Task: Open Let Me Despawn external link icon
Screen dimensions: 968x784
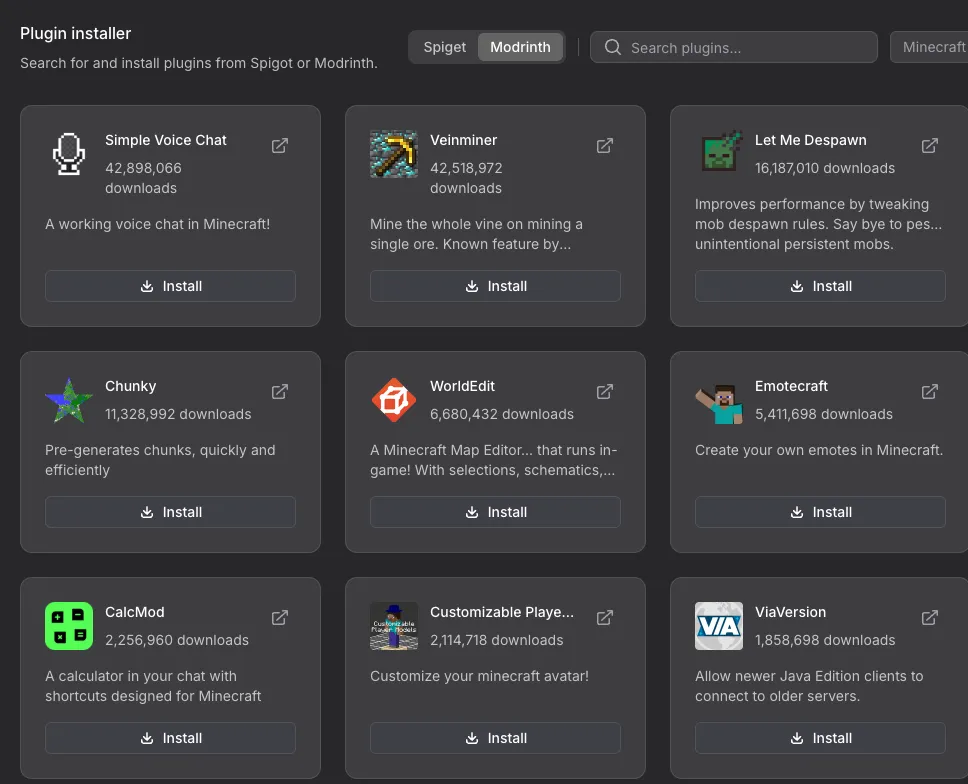Action: point(930,146)
